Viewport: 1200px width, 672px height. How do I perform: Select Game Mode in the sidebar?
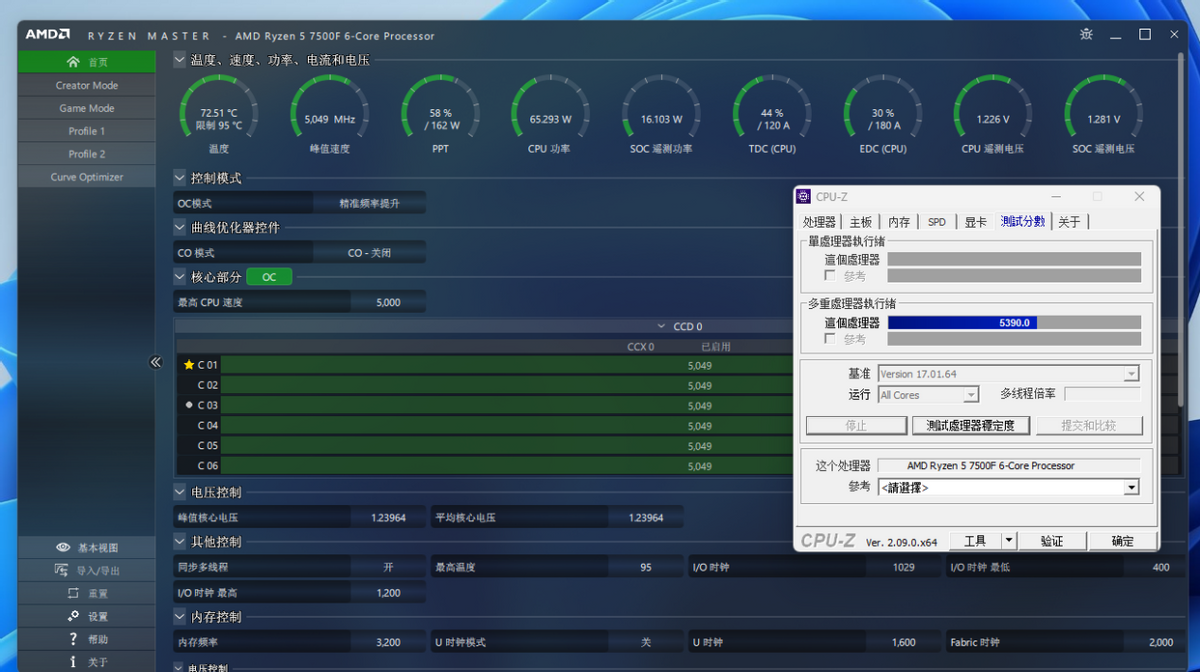(87, 108)
